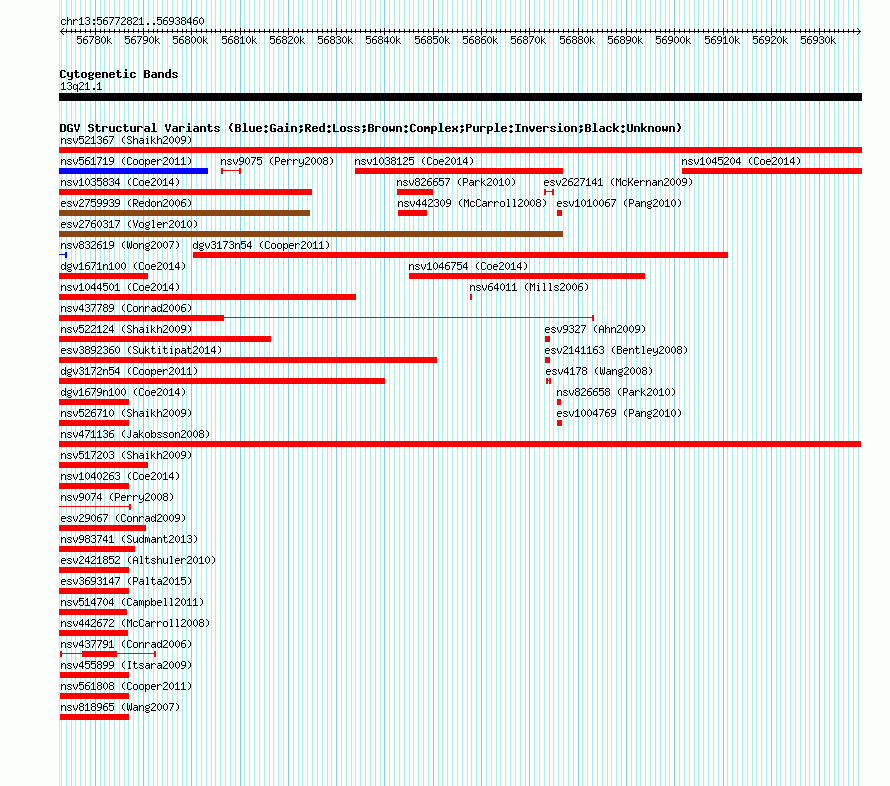Click the black 13q21.1 cytogenetic band
The image size is (890, 786).
click(x=460, y=97)
